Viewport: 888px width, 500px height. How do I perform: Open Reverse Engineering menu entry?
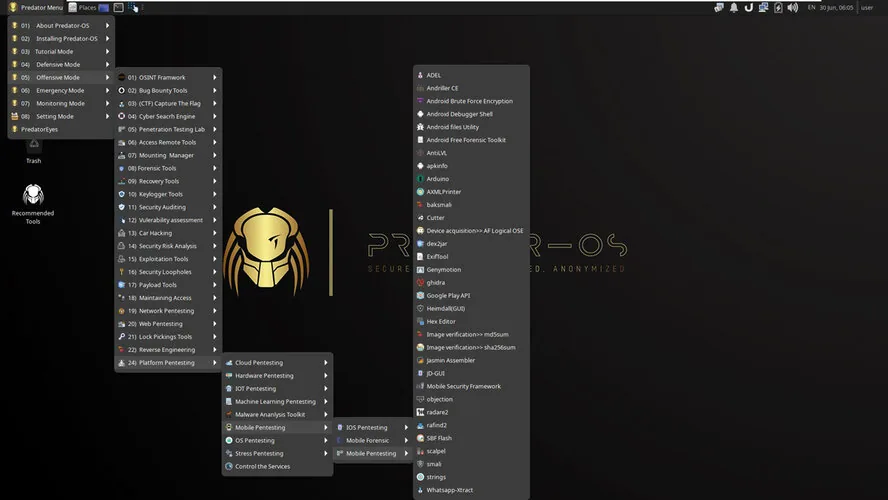[168, 350]
